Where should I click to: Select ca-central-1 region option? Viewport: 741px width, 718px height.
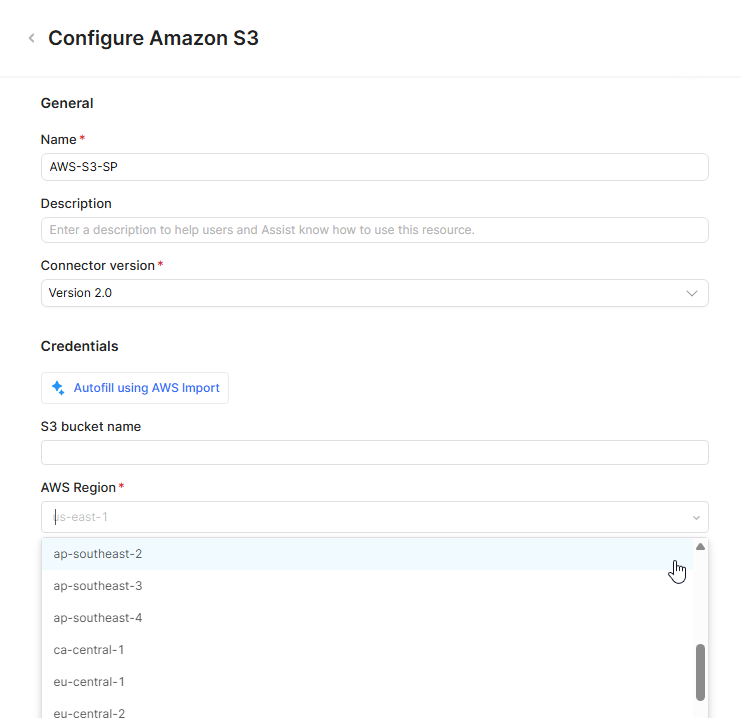[89, 650]
